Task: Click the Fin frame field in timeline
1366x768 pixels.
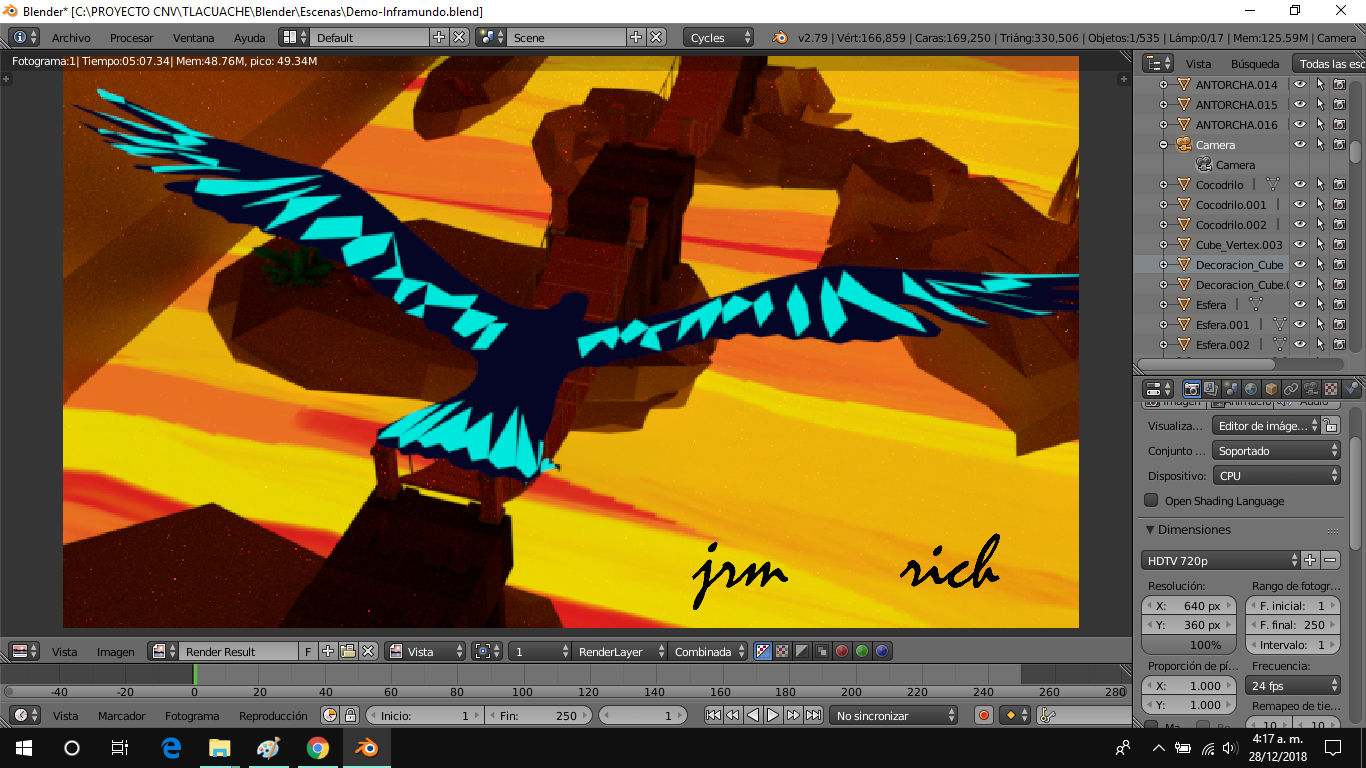Action: [x=539, y=715]
